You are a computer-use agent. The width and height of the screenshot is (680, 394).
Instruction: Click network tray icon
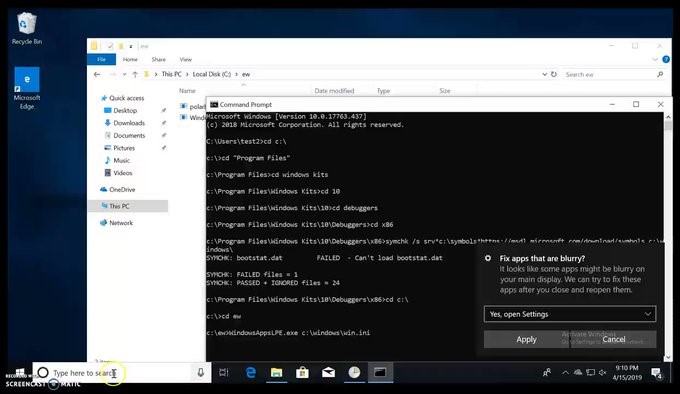(590, 372)
